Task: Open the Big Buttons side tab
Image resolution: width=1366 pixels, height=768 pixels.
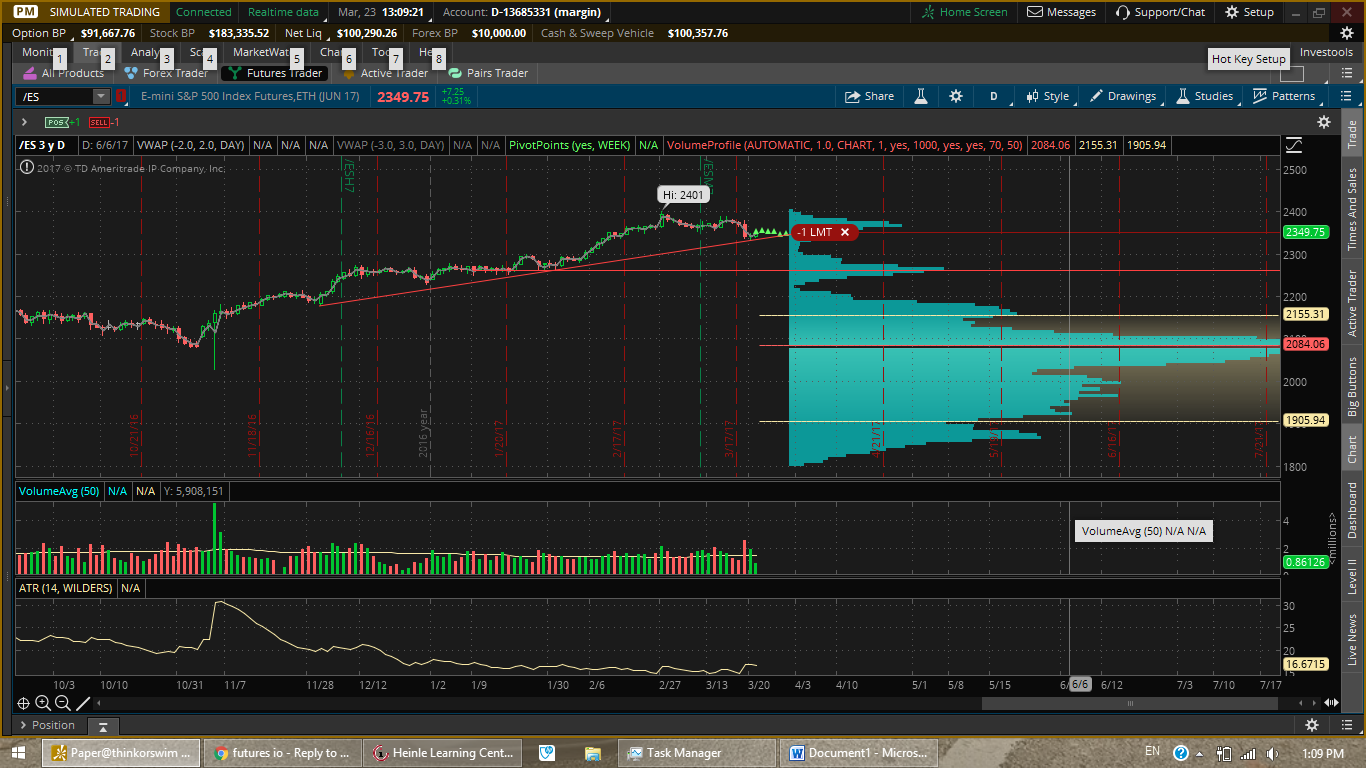Action: (x=1353, y=387)
